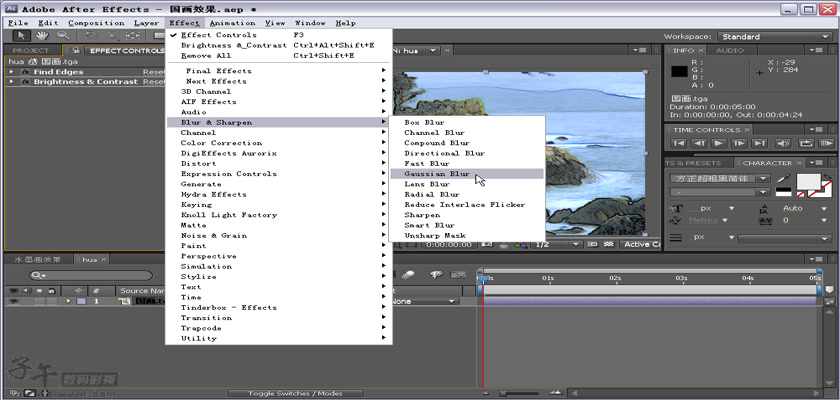This screenshot has width=840, height=400.
Task: Open the Animation menu
Action: click(232, 23)
